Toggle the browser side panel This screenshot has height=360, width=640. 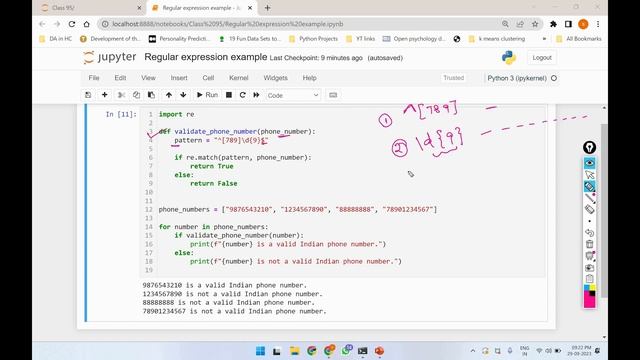coord(568,24)
